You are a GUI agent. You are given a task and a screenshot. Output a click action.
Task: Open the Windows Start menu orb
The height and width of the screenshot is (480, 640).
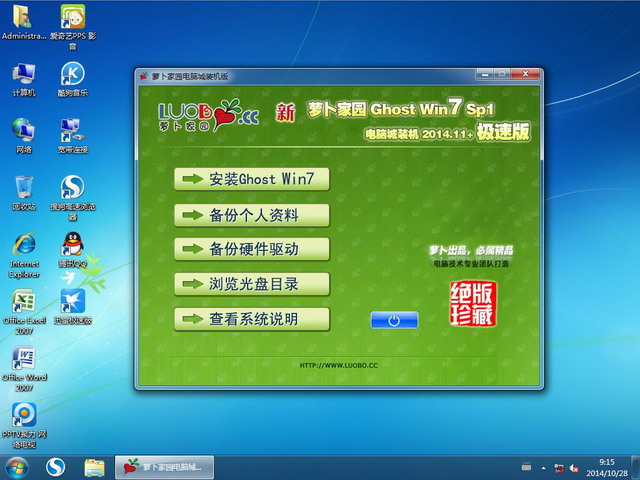(17, 468)
